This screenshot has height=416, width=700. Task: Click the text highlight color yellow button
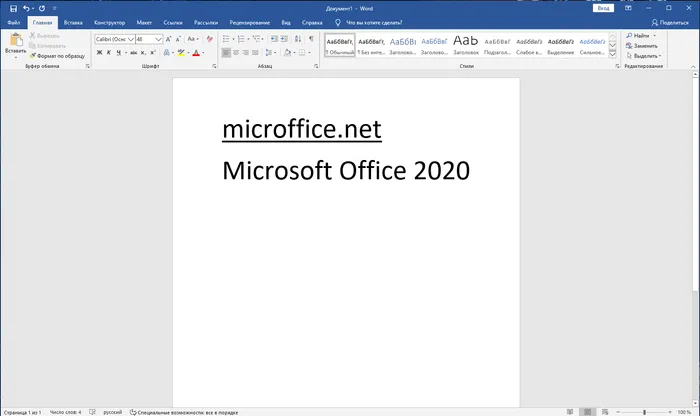pyautogui.click(x=181, y=53)
